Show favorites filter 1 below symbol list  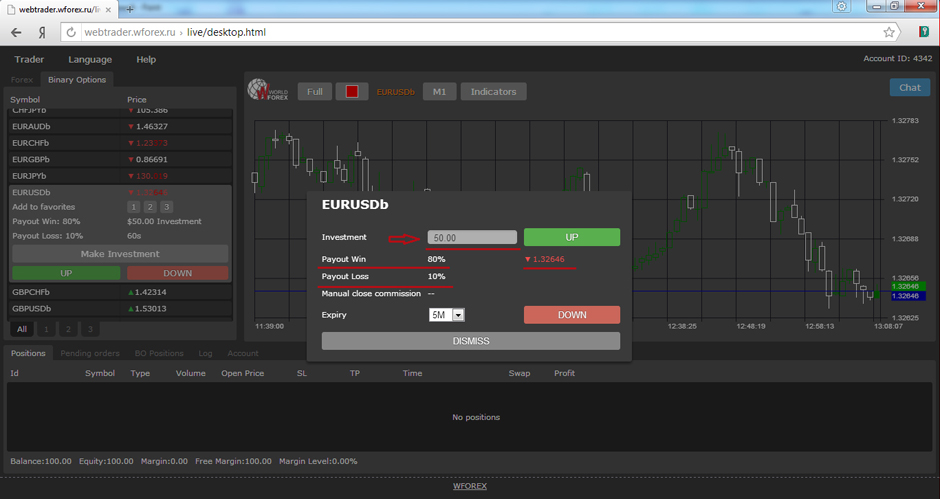46,329
